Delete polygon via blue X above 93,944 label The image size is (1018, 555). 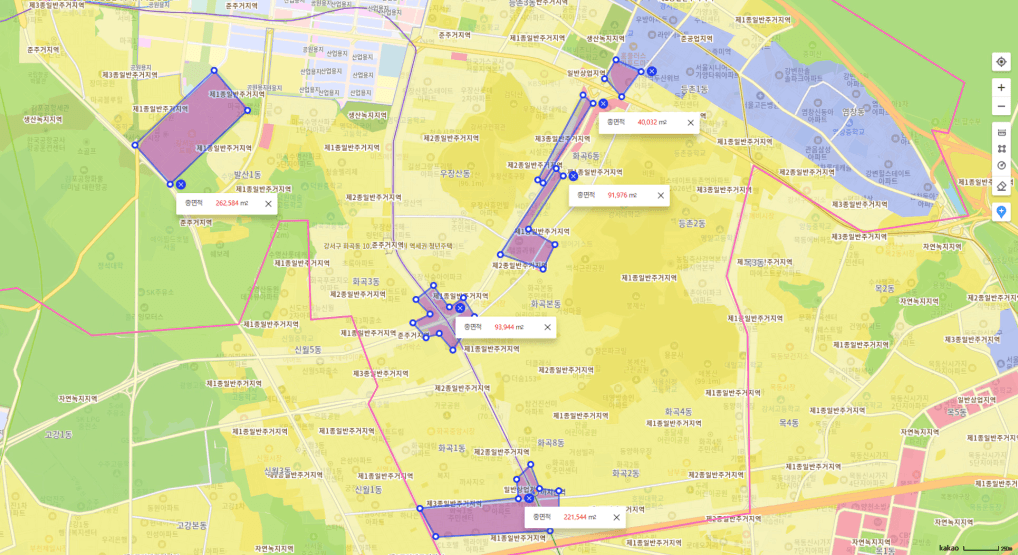pyautogui.click(x=460, y=308)
